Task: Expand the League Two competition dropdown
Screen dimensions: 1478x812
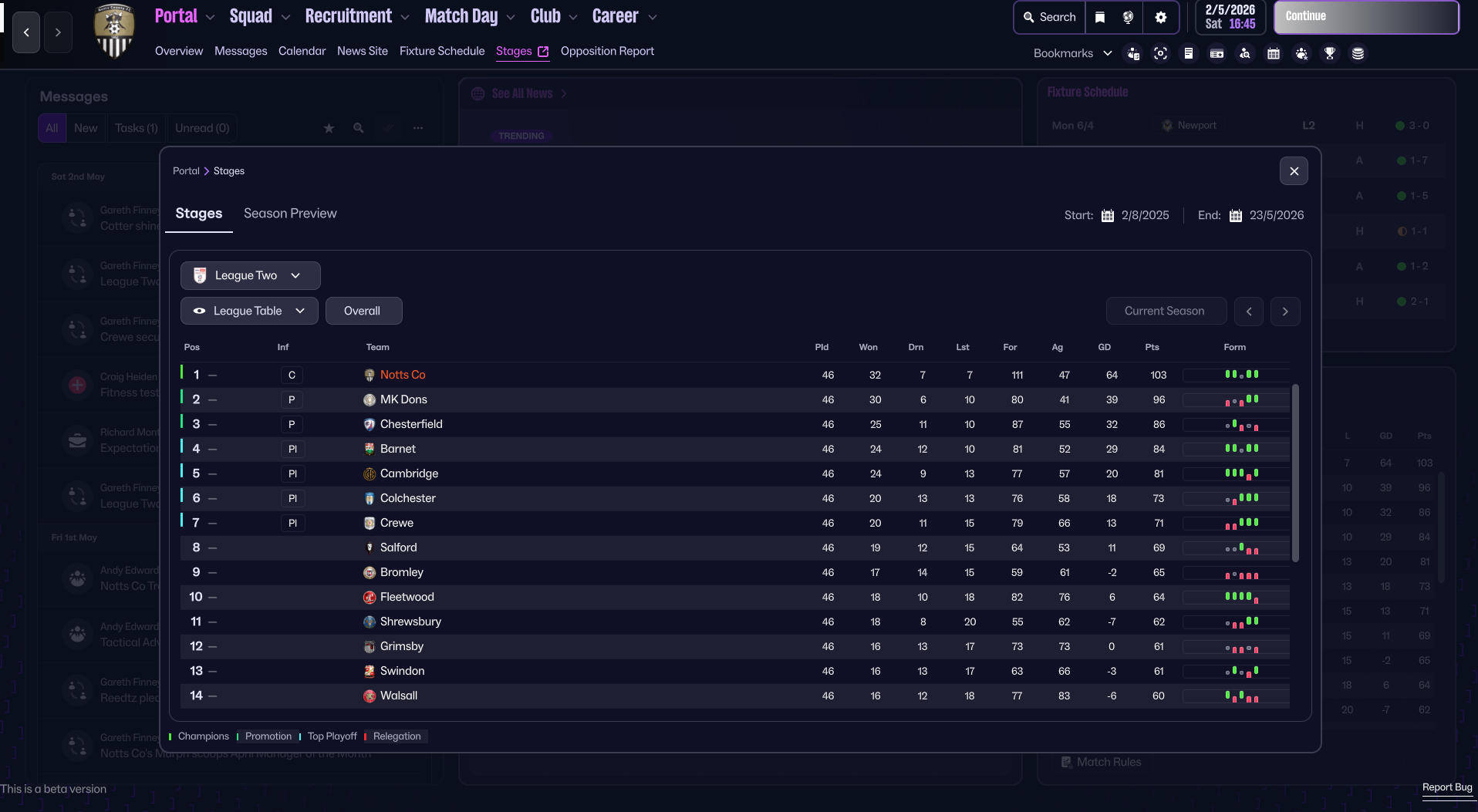Action: 250,275
